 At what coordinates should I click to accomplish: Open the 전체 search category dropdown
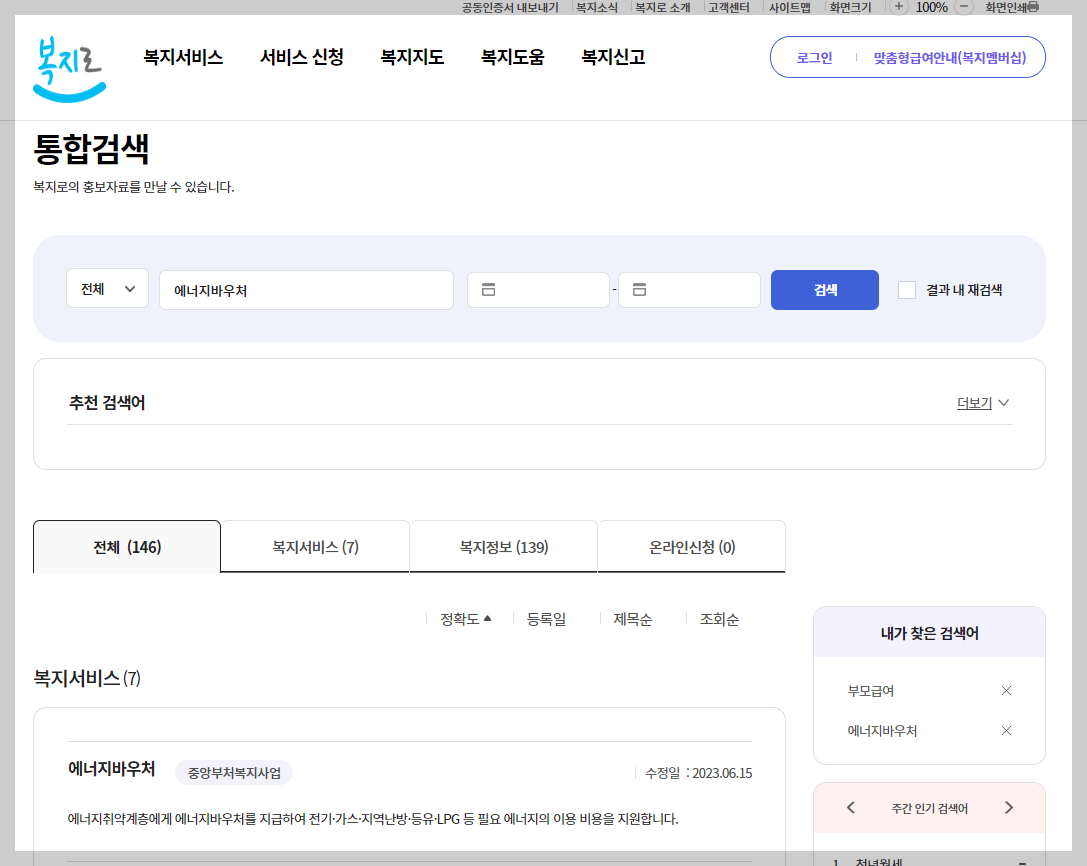pos(107,287)
